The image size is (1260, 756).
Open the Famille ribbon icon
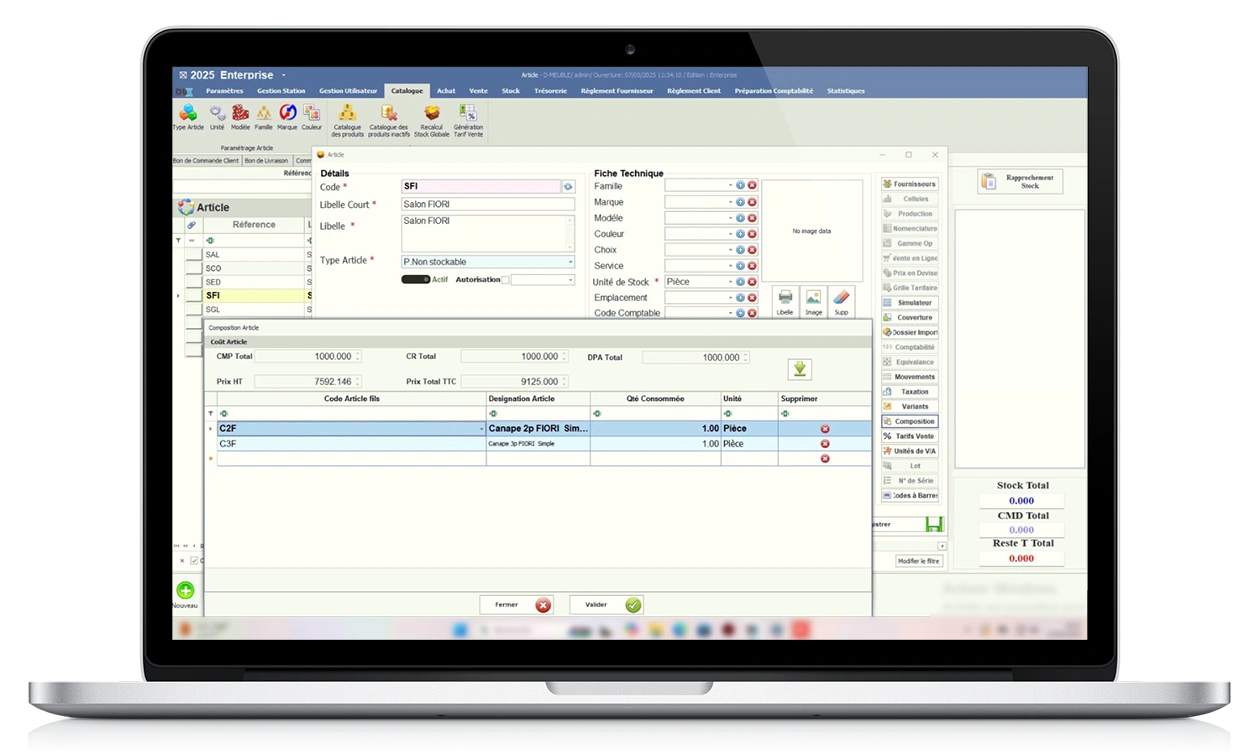coord(264,117)
